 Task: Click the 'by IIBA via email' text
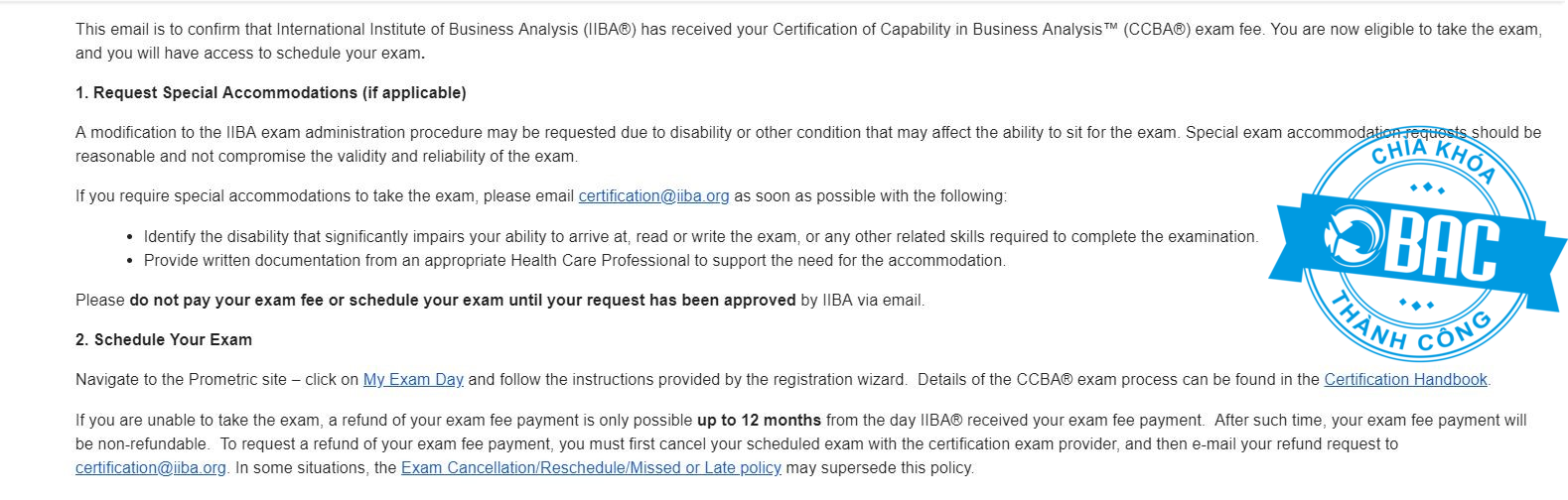tap(862, 301)
